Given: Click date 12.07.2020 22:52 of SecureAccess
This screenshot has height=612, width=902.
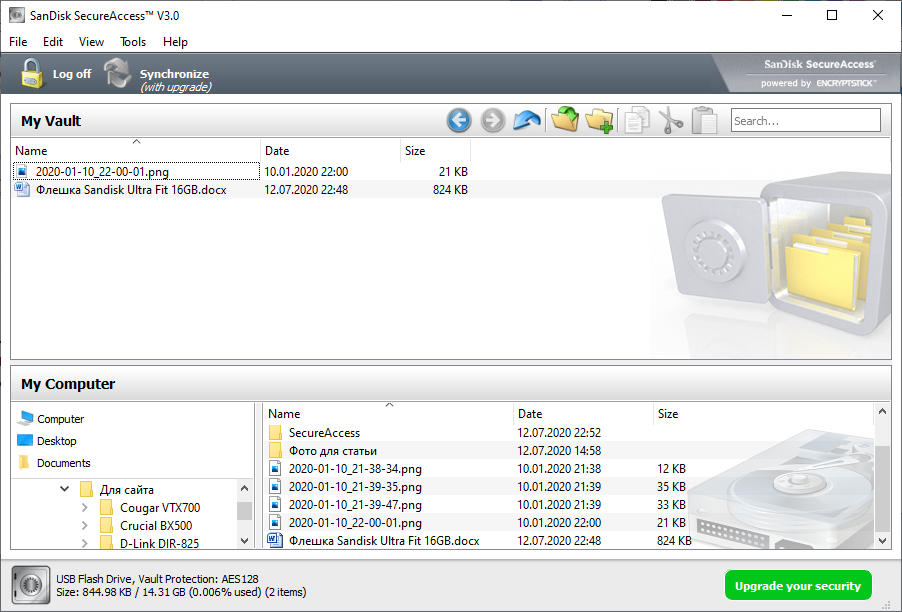Looking at the screenshot, I should pyautogui.click(x=559, y=433).
